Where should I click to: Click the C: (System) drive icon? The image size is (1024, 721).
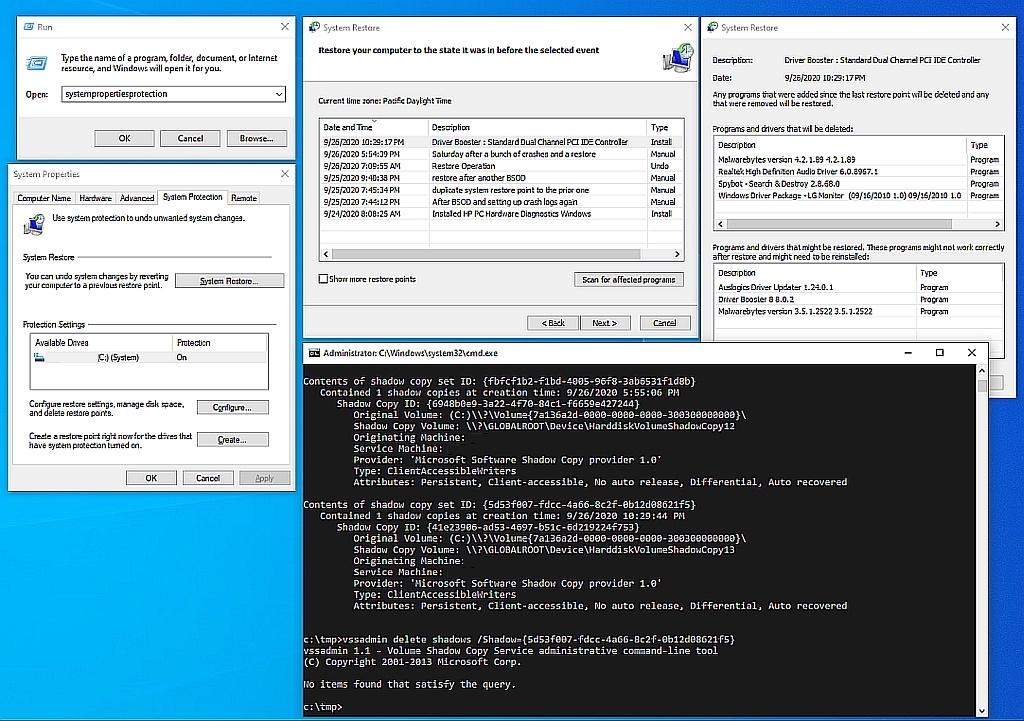click(39, 357)
